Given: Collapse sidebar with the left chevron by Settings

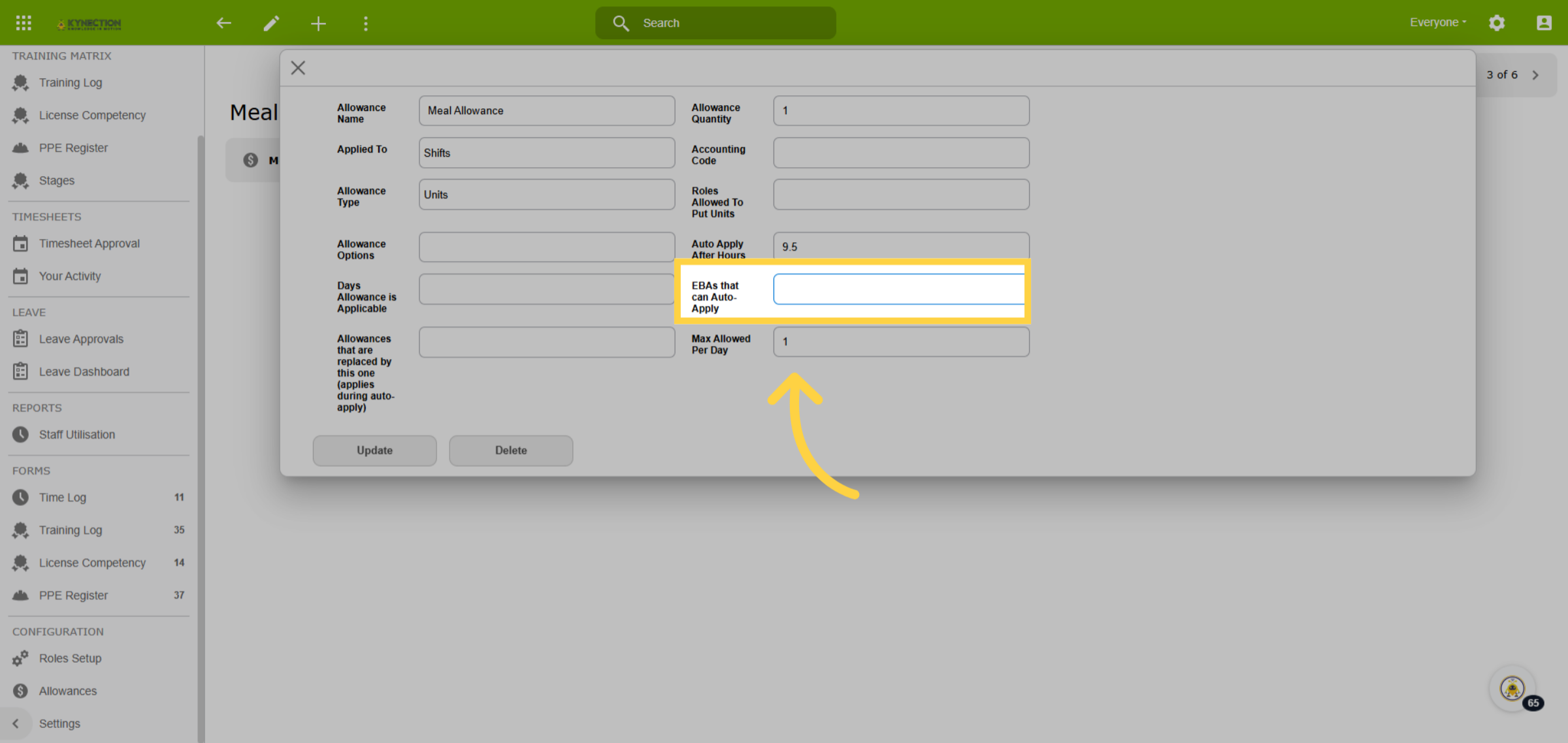Looking at the screenshot, I should pyautogui.click(x=16, y=723).
